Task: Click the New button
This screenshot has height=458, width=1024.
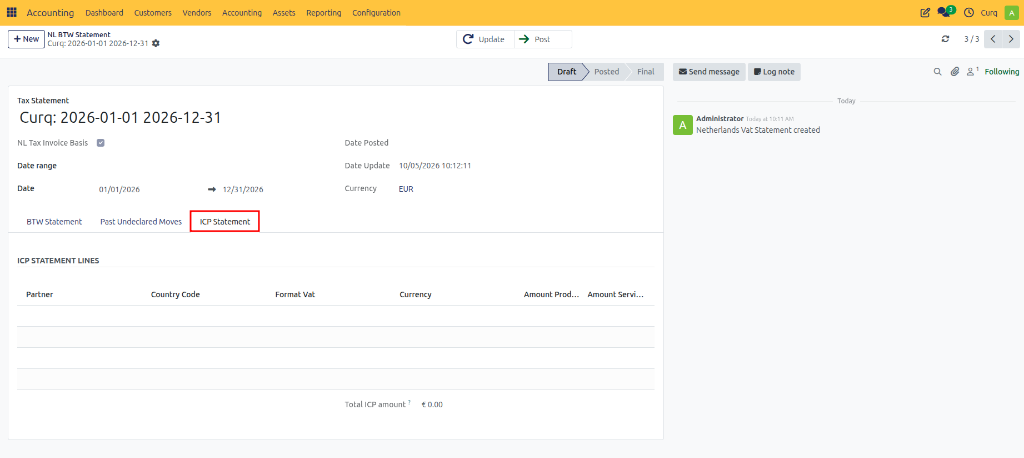Action: (26, 39)
